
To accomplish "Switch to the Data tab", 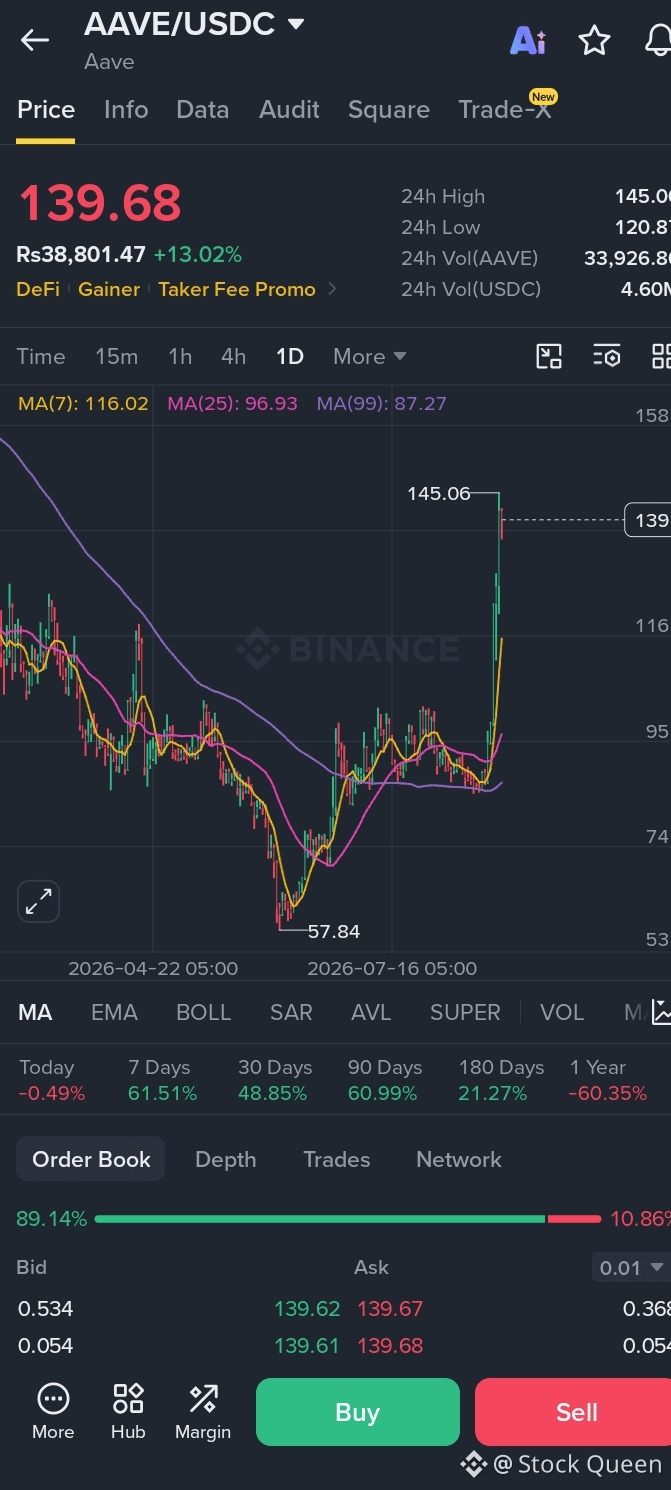I will 203,110.
